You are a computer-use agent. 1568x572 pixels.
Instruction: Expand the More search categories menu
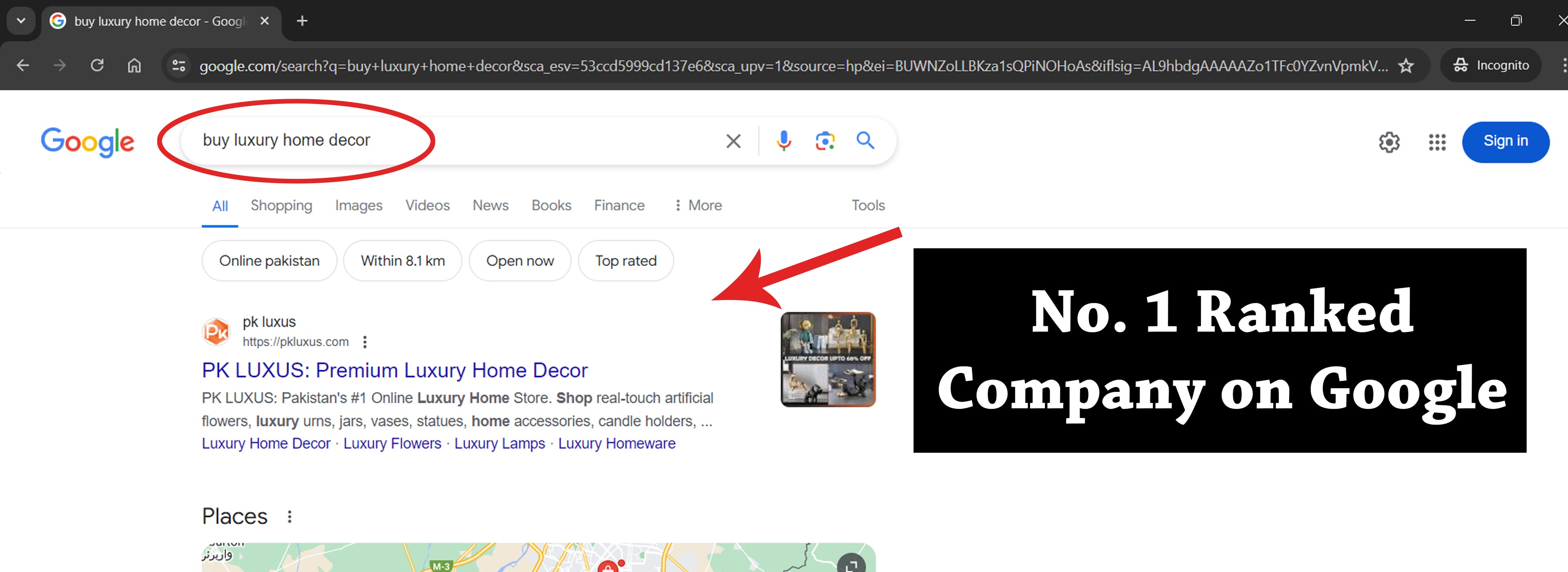[697, 206]
